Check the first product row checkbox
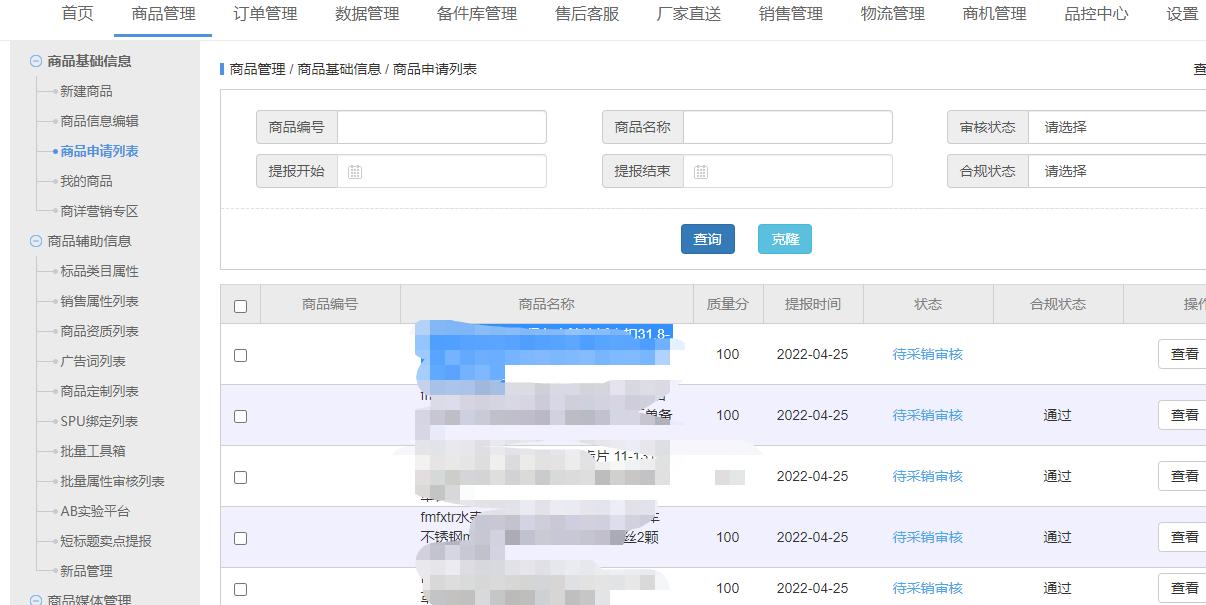This screenshot has height=605, width=1206. 239,354
